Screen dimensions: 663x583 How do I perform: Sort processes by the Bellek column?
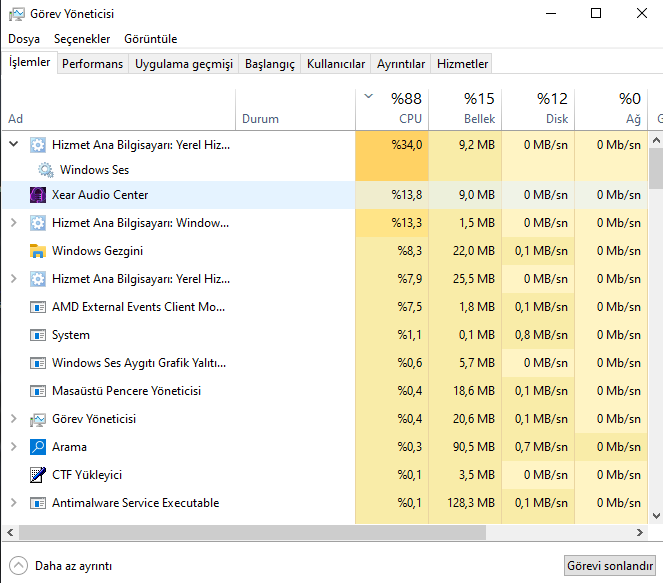(x=479, y=108)
